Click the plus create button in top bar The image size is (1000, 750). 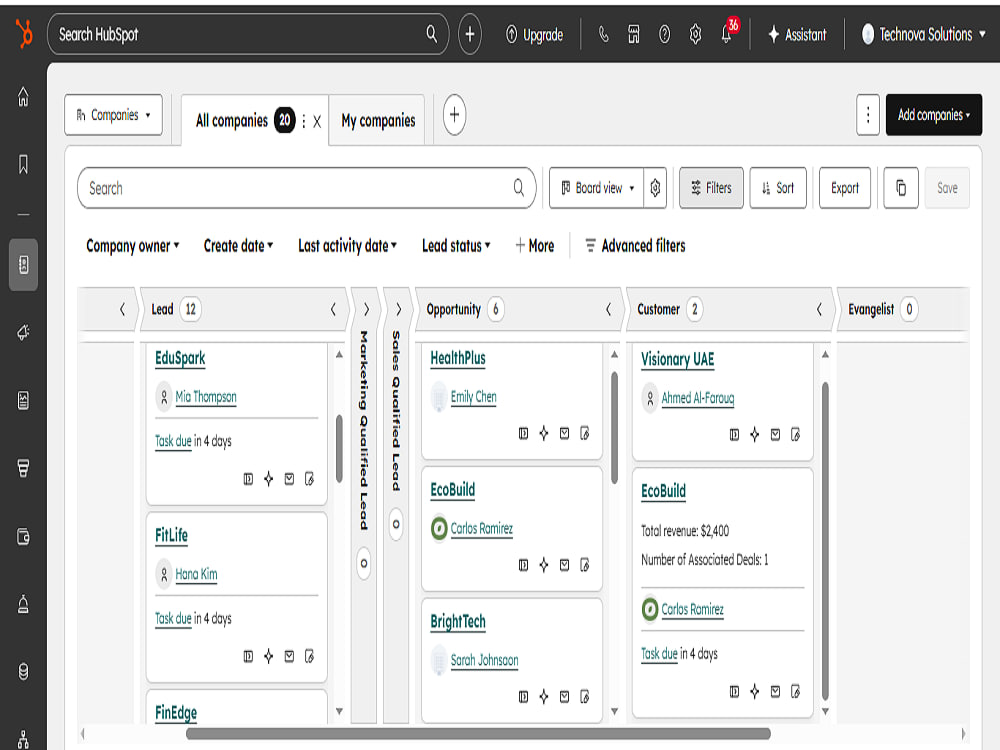tap(470, 34)
